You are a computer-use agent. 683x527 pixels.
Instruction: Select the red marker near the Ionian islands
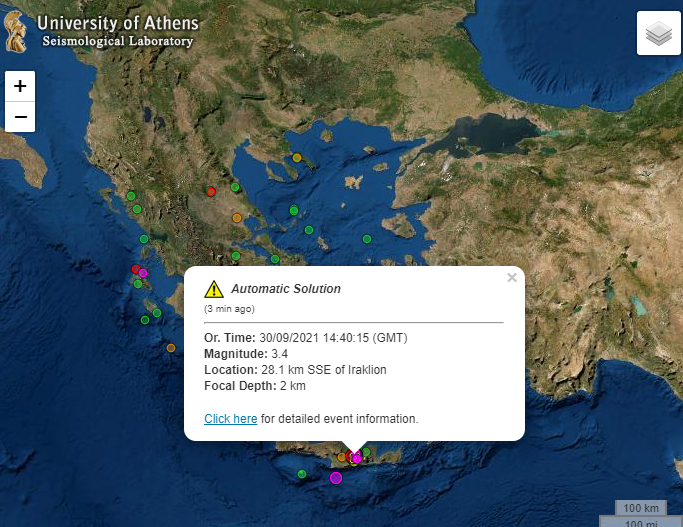pyautogui.click(x=136, y=269)
